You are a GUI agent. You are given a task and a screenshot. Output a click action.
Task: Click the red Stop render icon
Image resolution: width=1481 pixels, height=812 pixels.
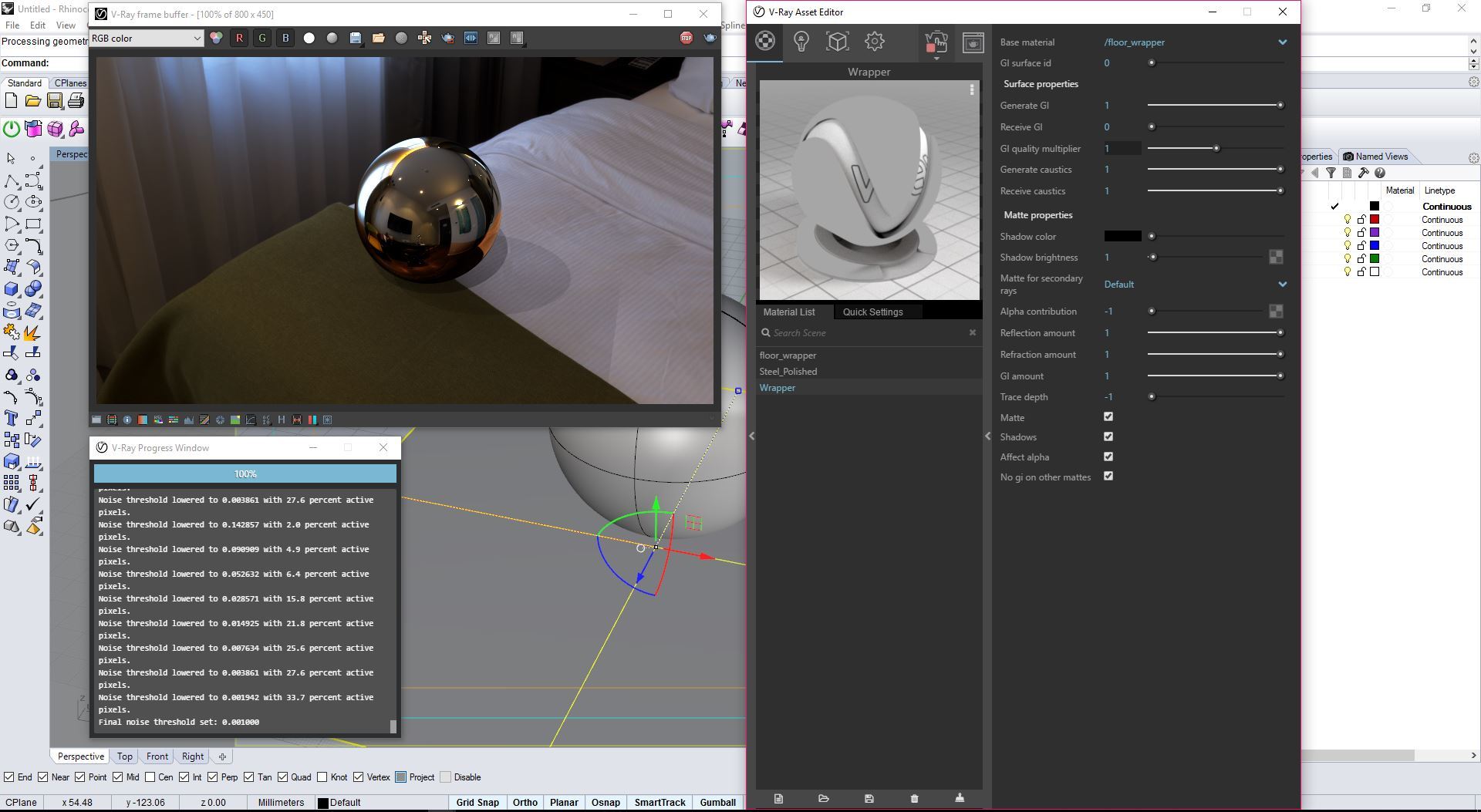686,38
